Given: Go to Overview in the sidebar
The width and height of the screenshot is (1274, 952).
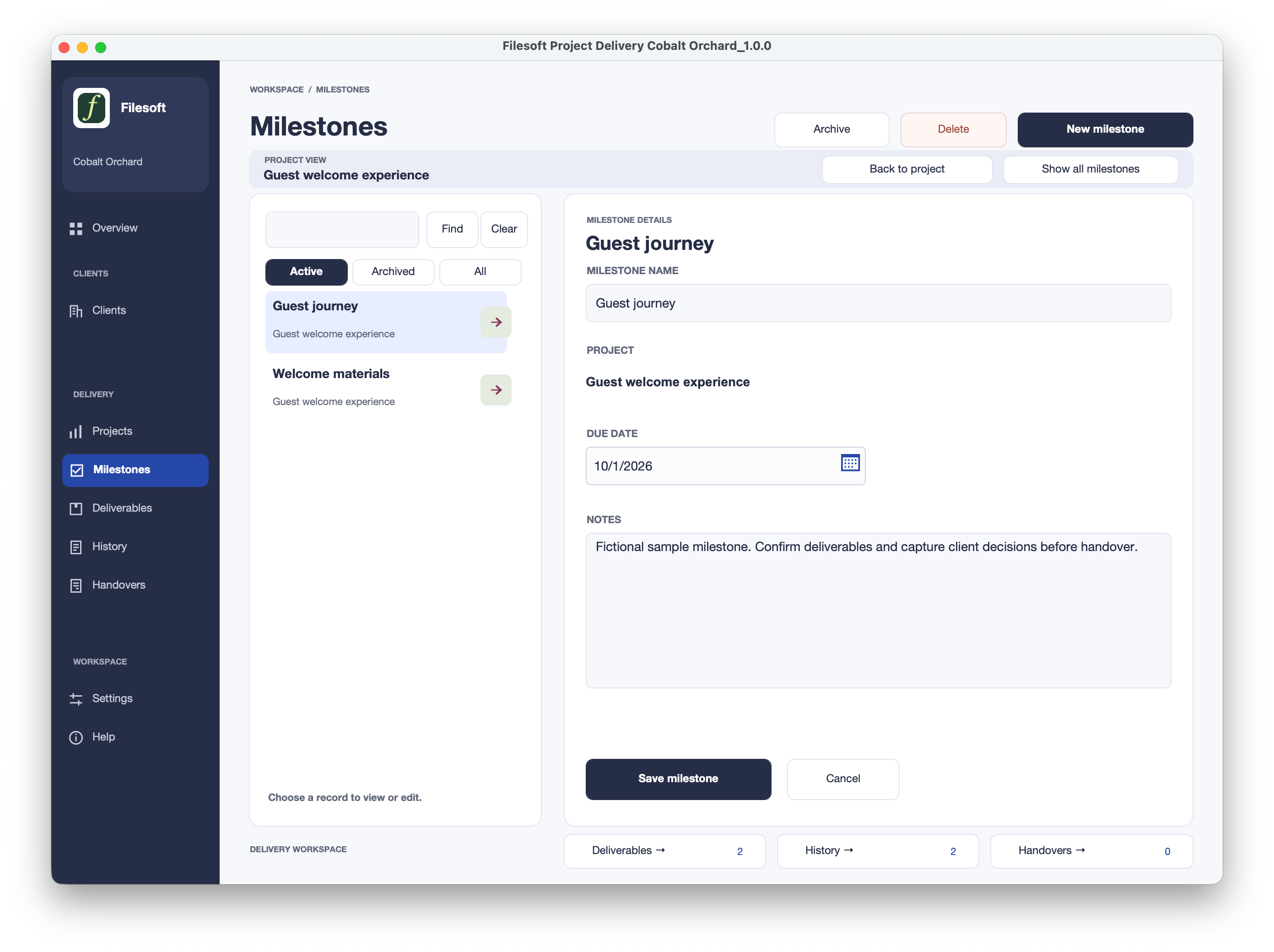Looking at the screenshot, I should pyautogui.click(x=135, y=228).
